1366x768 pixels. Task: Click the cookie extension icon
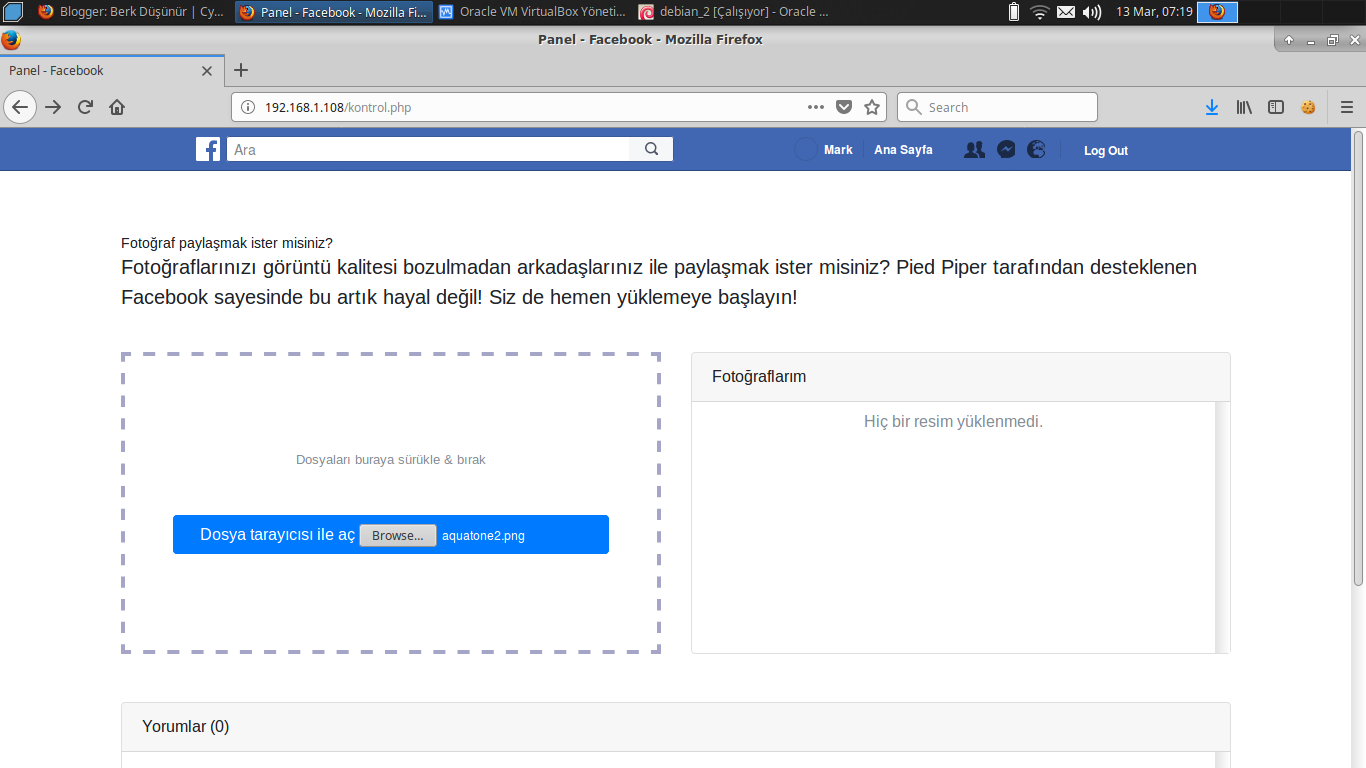pyautogui.click(x=1308, y=107)
